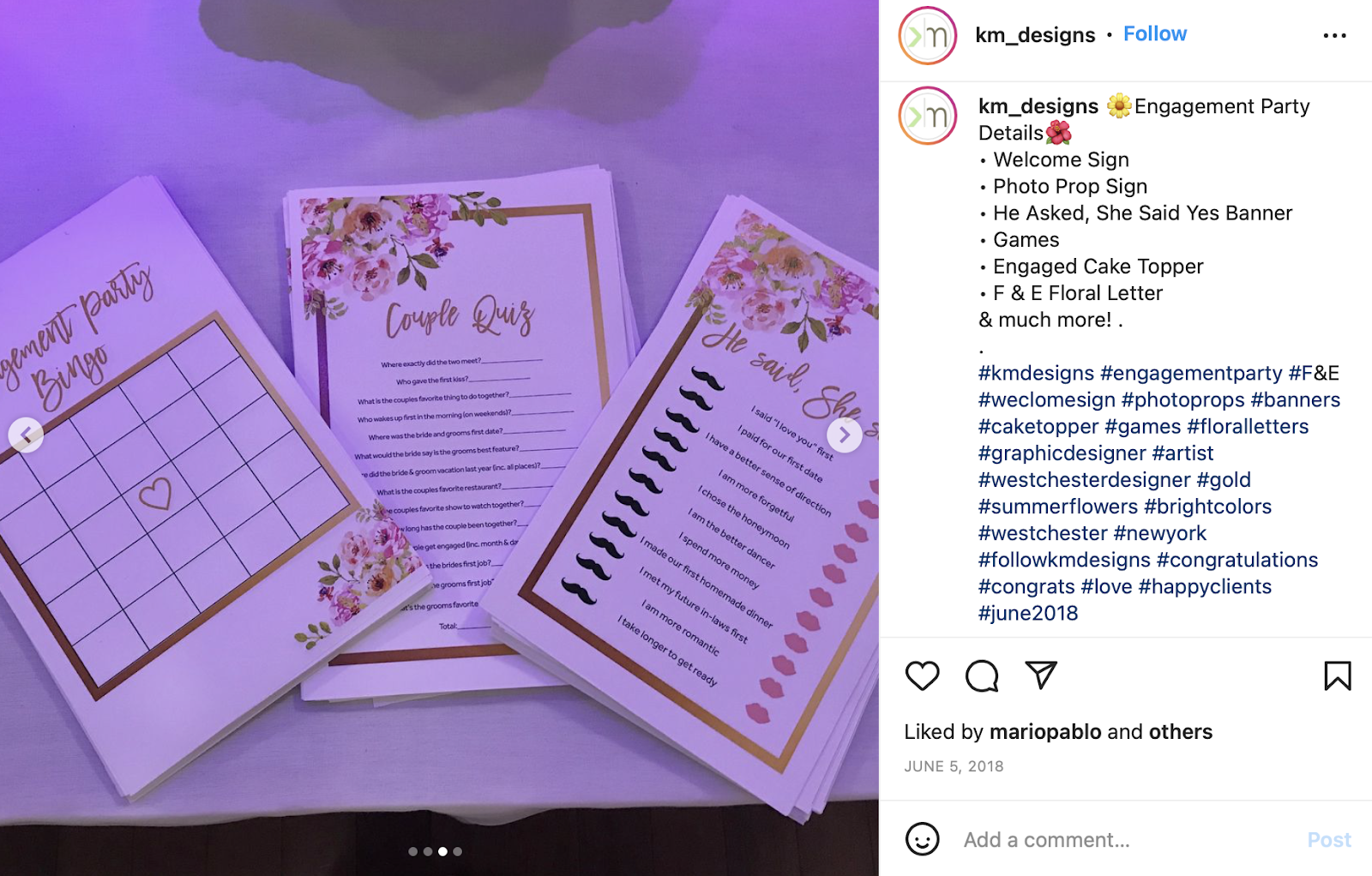Viewport: 1372px width, 876px height.
Task: Show list of others who liked
Action: coord(1181,731)
